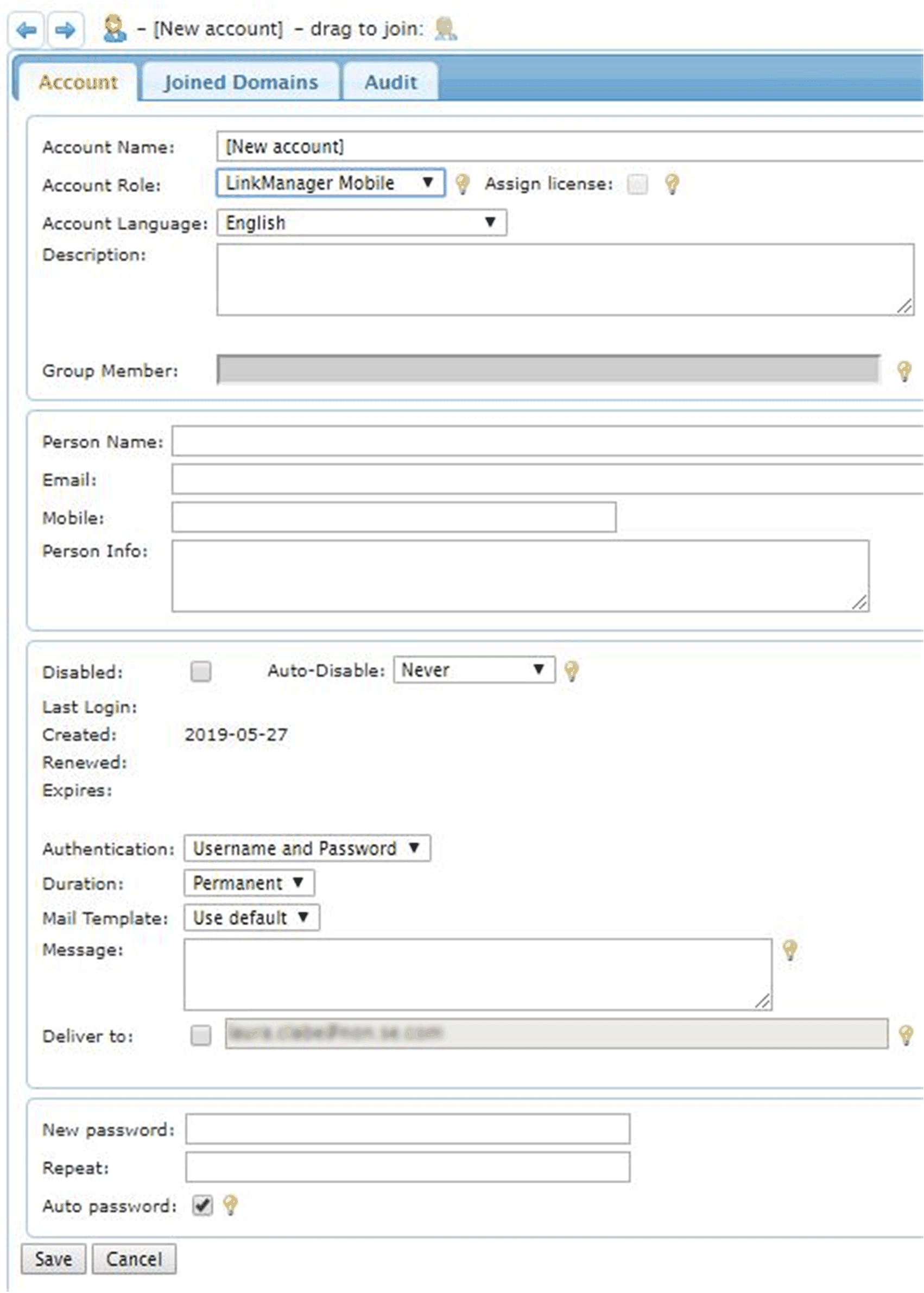Image resolution: width=924 pixels, height=1293 pixels.
Task: Click the help bulb beside Account Role
Action: click(463, 184)
